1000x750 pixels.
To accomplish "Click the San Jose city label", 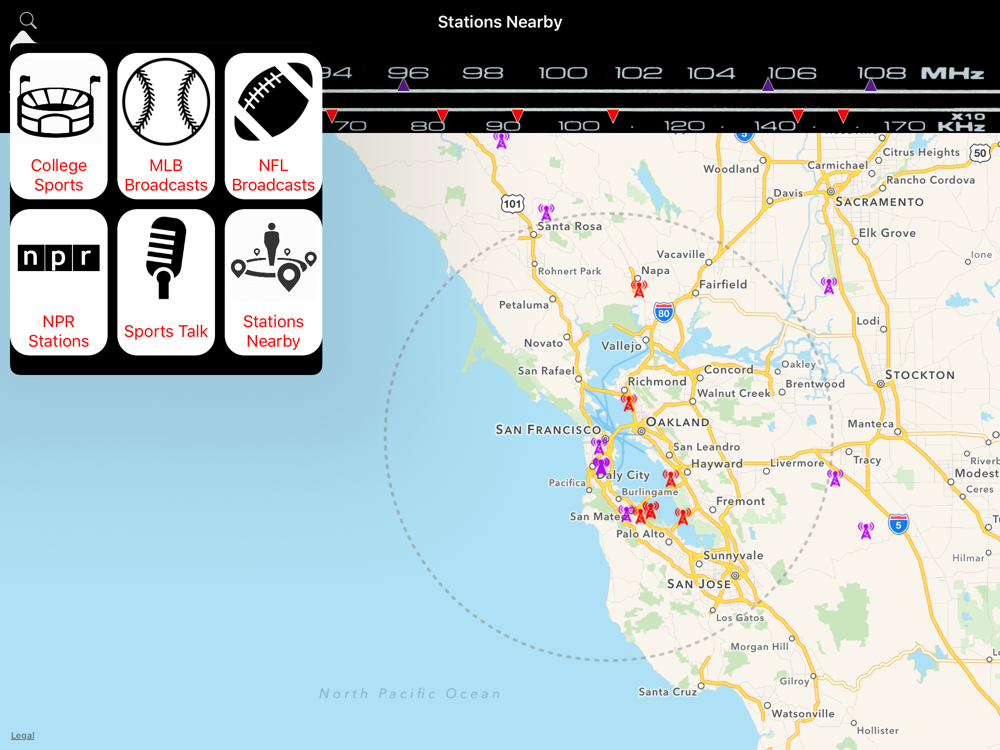I will click(x=699, y=584).
